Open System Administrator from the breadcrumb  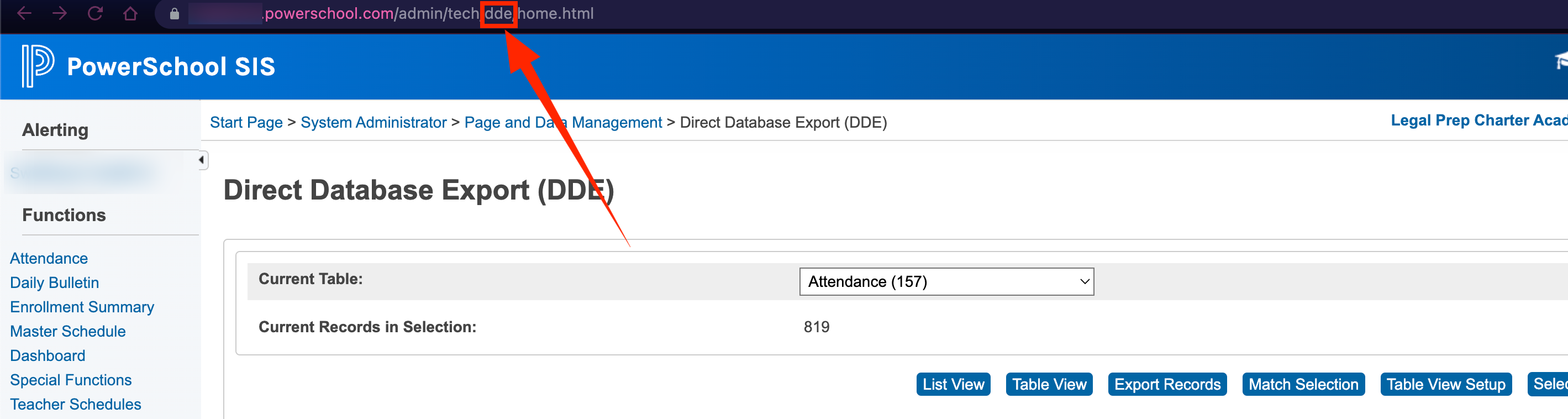pyautogui.click(x=373, y=122)
